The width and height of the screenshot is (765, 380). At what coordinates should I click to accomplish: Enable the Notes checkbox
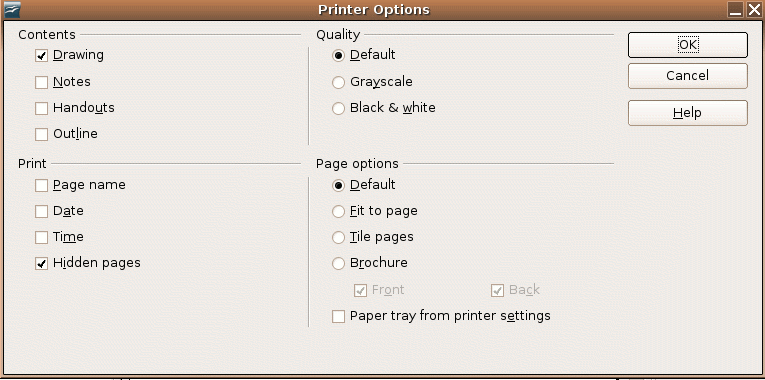coord(41,82)
